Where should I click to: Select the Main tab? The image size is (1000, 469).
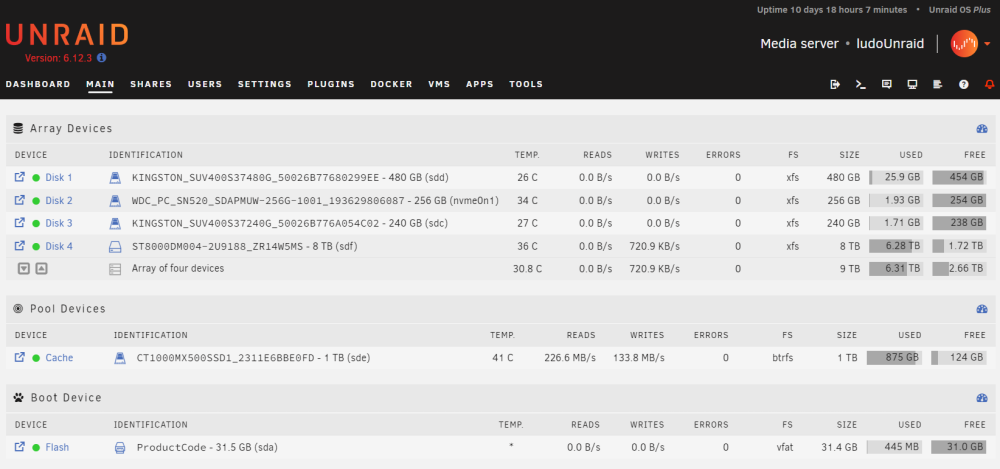click(100, 84)
